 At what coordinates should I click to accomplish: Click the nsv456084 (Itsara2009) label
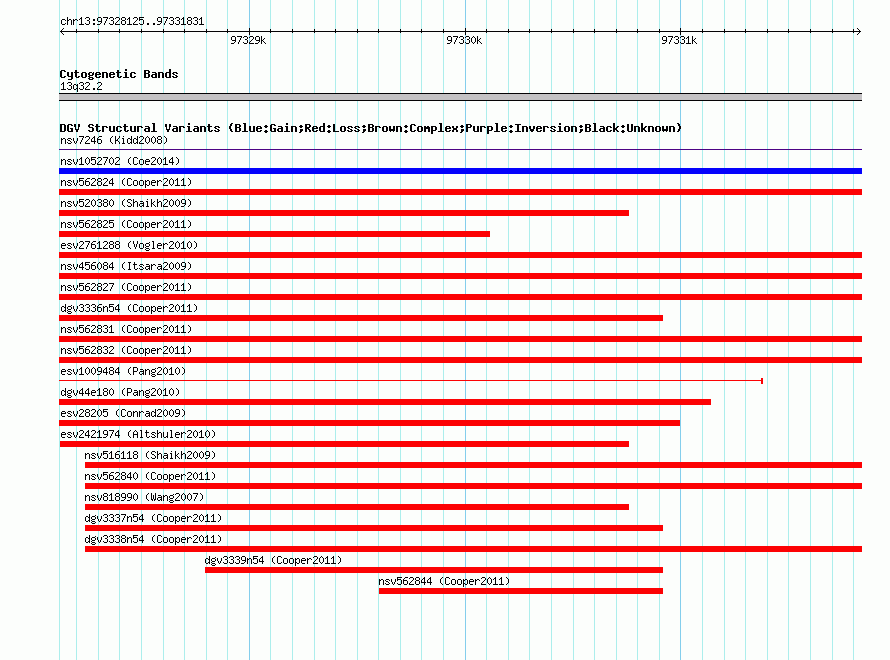click(x=126, y=266)
